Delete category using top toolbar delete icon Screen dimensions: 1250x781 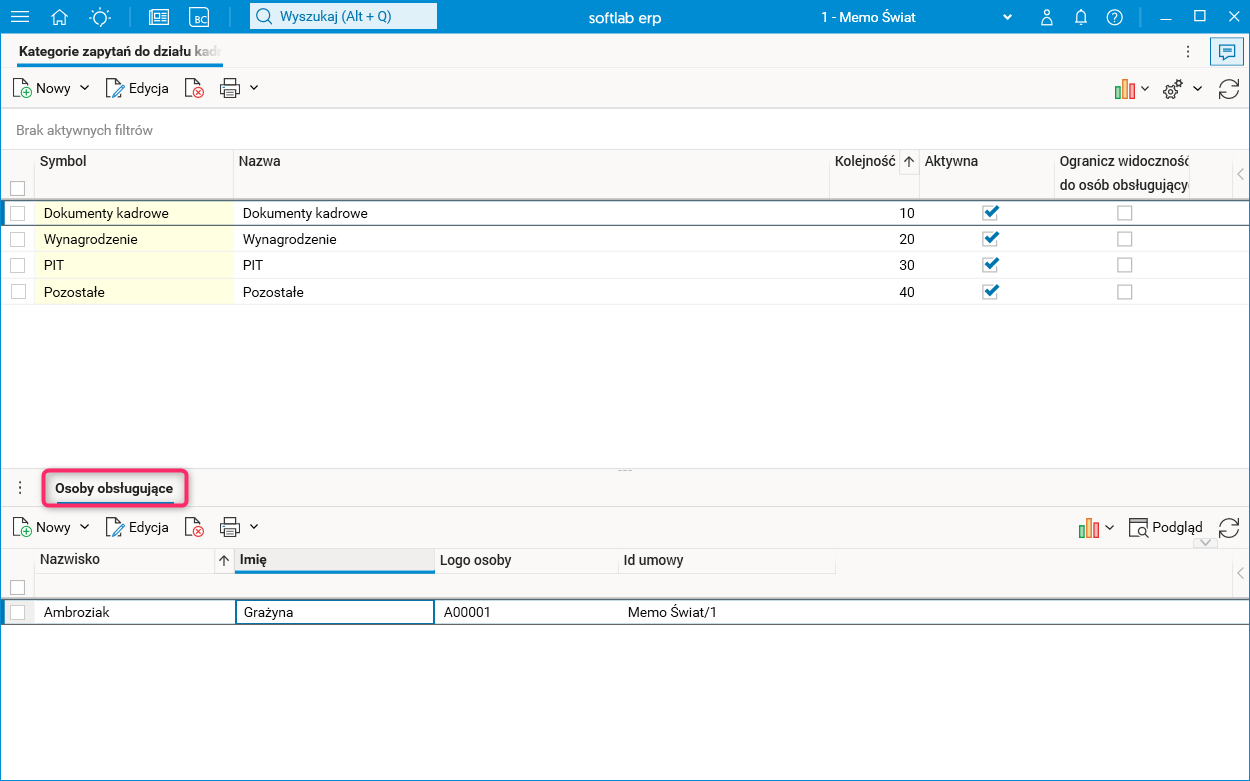point(195,88)
